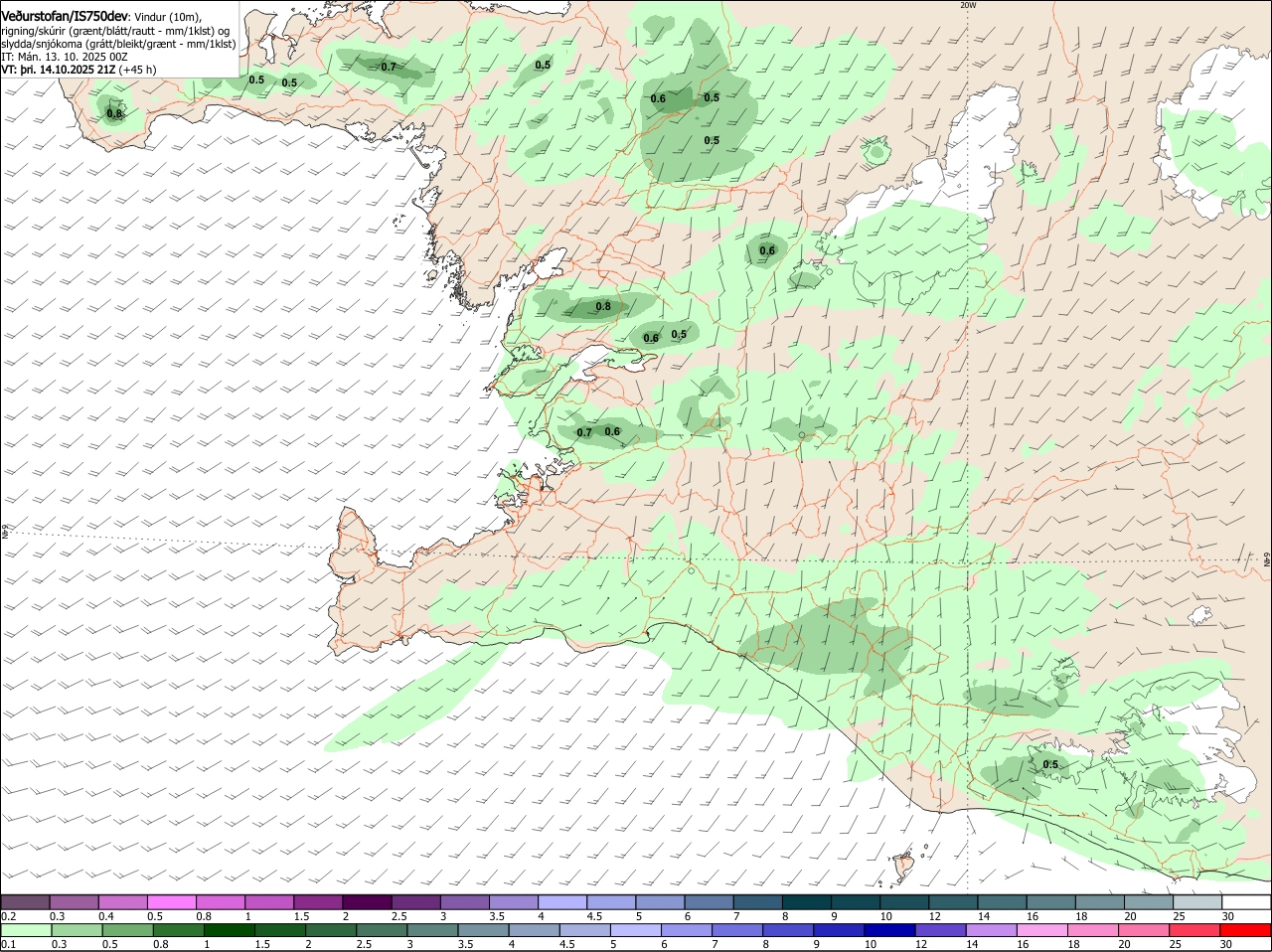Pick upper legend swatch between 0.2 and 0.3
This screenshot has height=952, width=1272.
pos(25,901)
